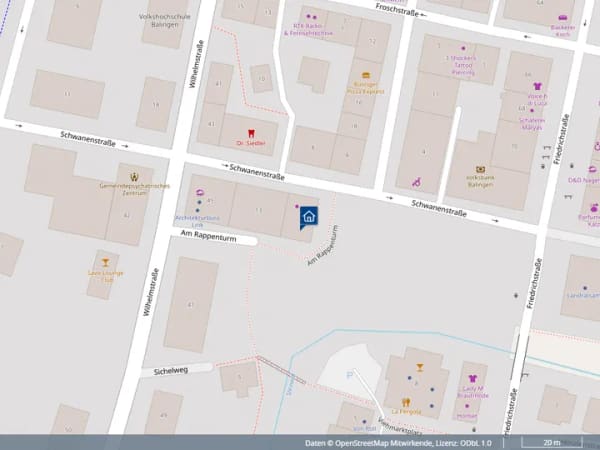Select the Dr. Siedler dentist tooth icon
Screen dimensions: 600x450
251,134
